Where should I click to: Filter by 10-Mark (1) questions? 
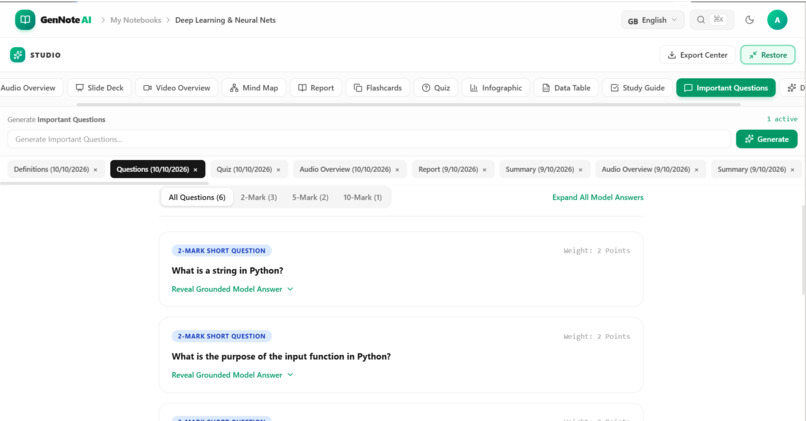click(x=362, y=197)
